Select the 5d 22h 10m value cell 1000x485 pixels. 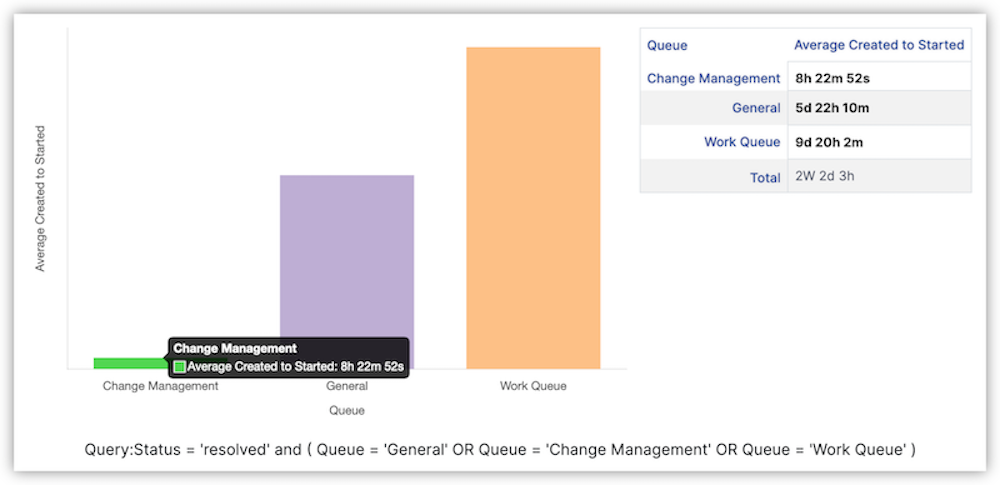pos(833,108)
